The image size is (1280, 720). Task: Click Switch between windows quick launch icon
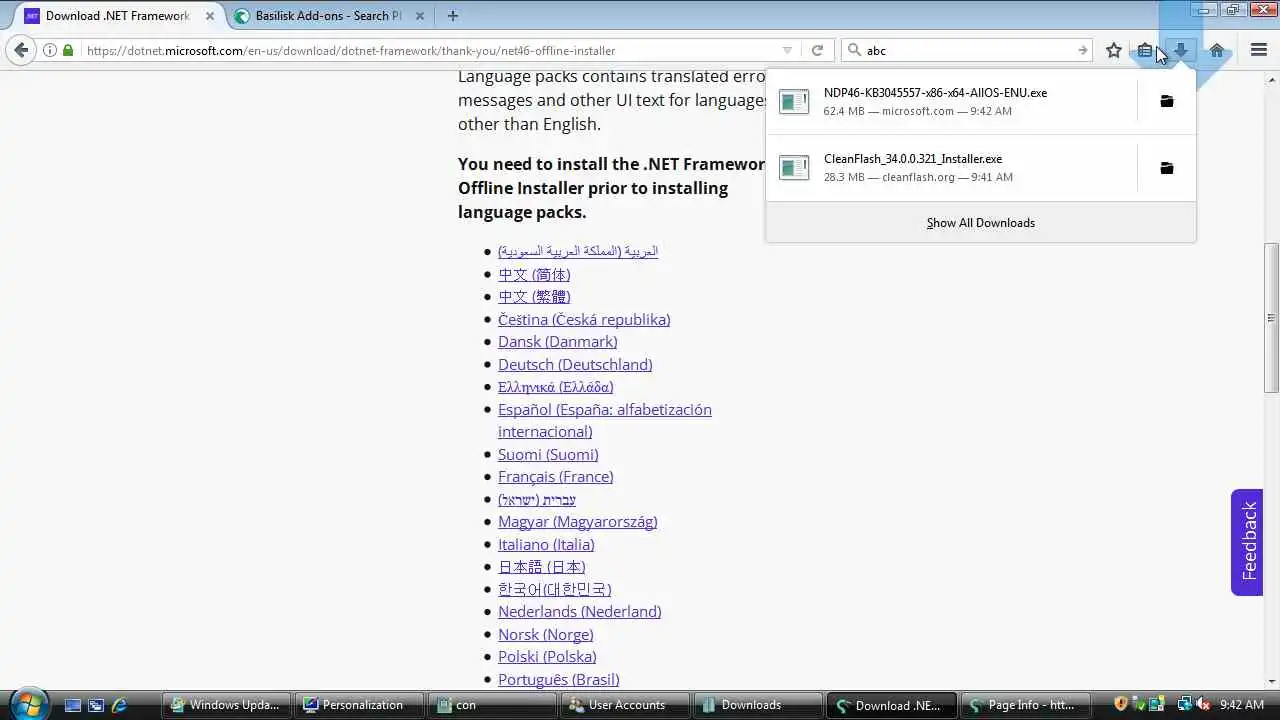96,705
